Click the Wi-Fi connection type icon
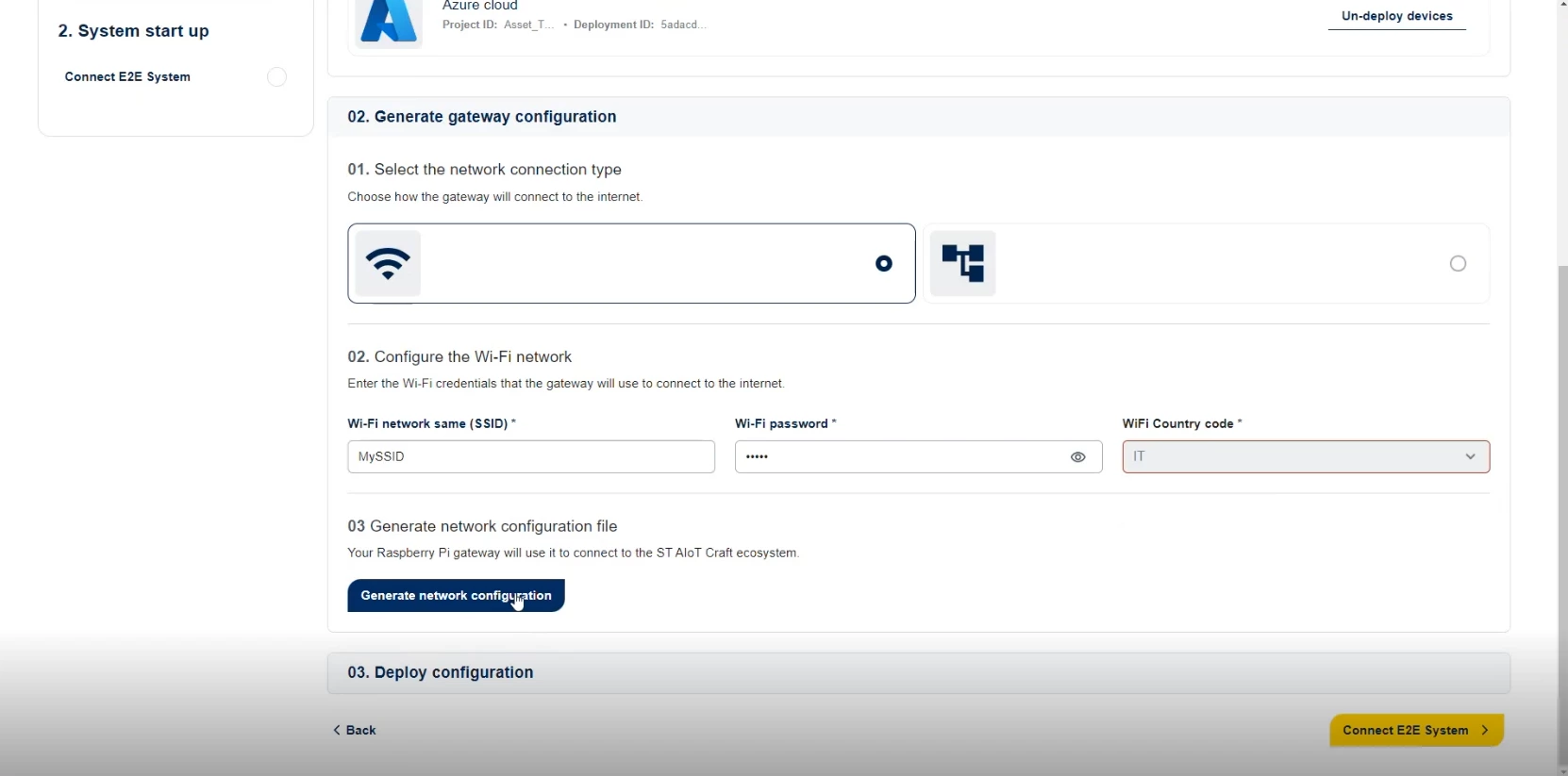Image resolution: width=1568 pixels, height=776 pixels. coord(388,263)
